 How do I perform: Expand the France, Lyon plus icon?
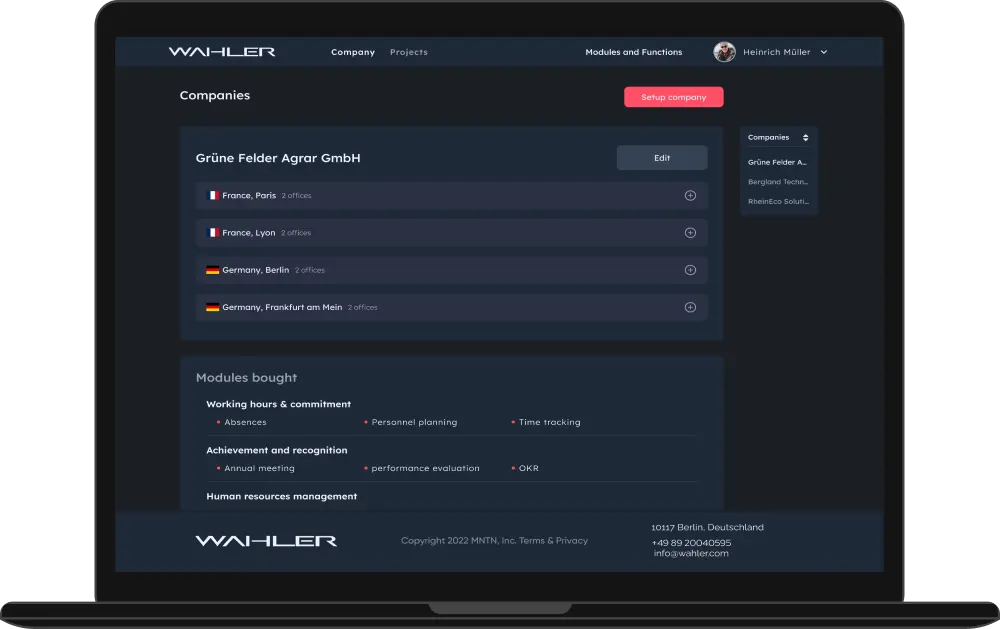pos(690,233)
